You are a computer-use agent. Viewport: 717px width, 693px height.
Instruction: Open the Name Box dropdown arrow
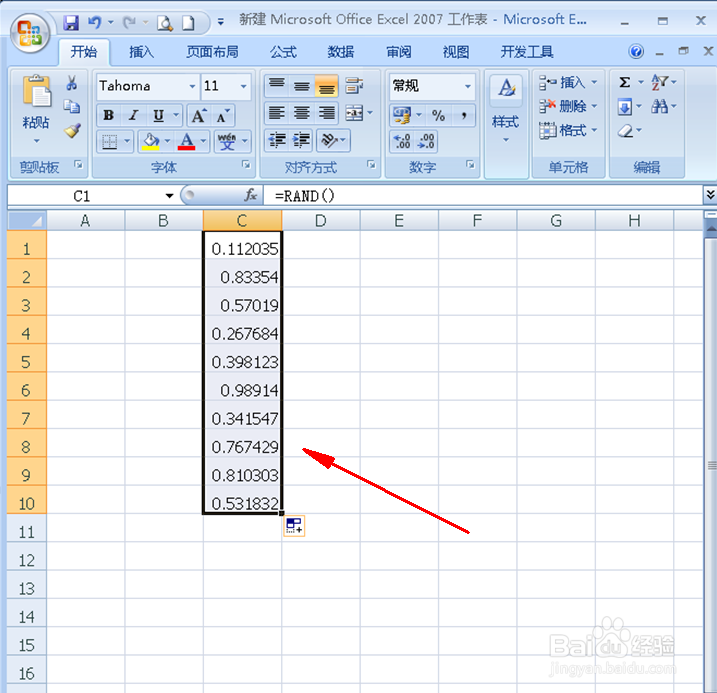169,196
